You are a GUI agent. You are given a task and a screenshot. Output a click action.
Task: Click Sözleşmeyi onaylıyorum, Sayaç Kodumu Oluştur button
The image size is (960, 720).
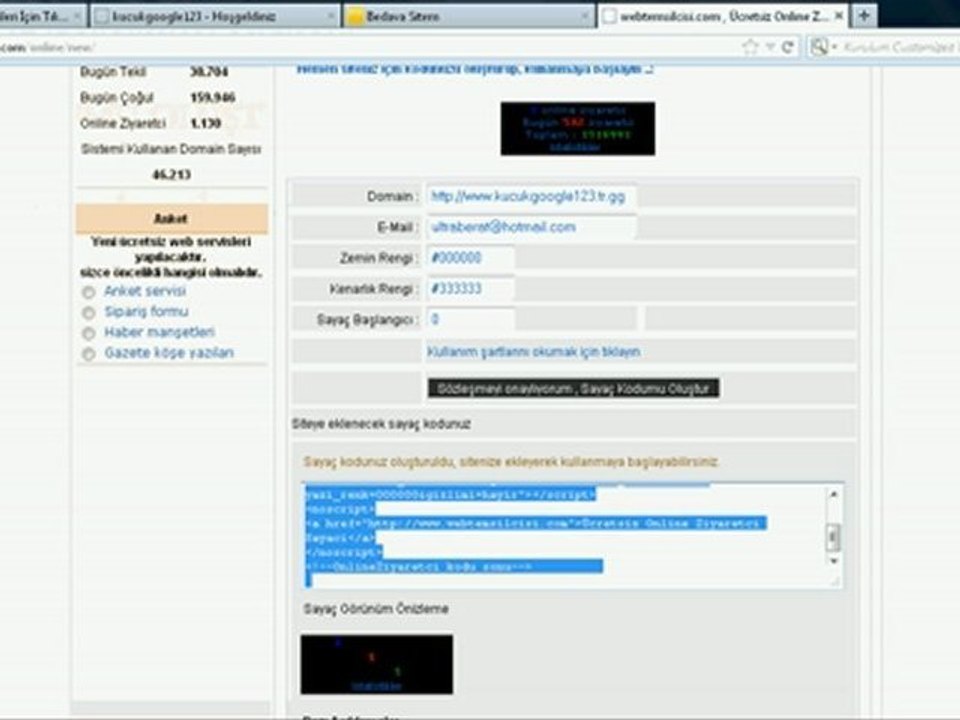(x=573, y=388)
